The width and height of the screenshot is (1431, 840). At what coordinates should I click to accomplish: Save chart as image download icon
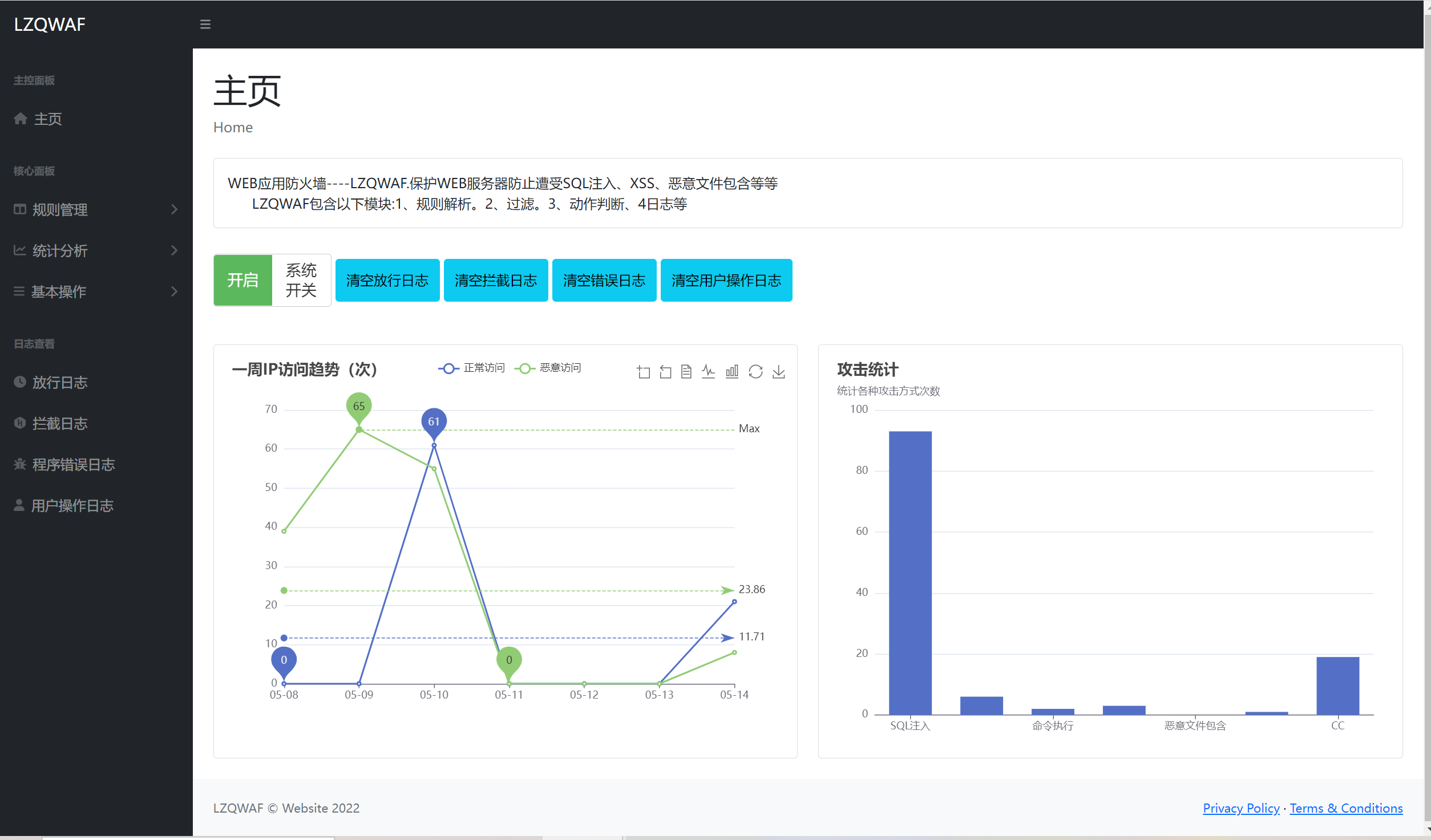(x=779, y=372)
